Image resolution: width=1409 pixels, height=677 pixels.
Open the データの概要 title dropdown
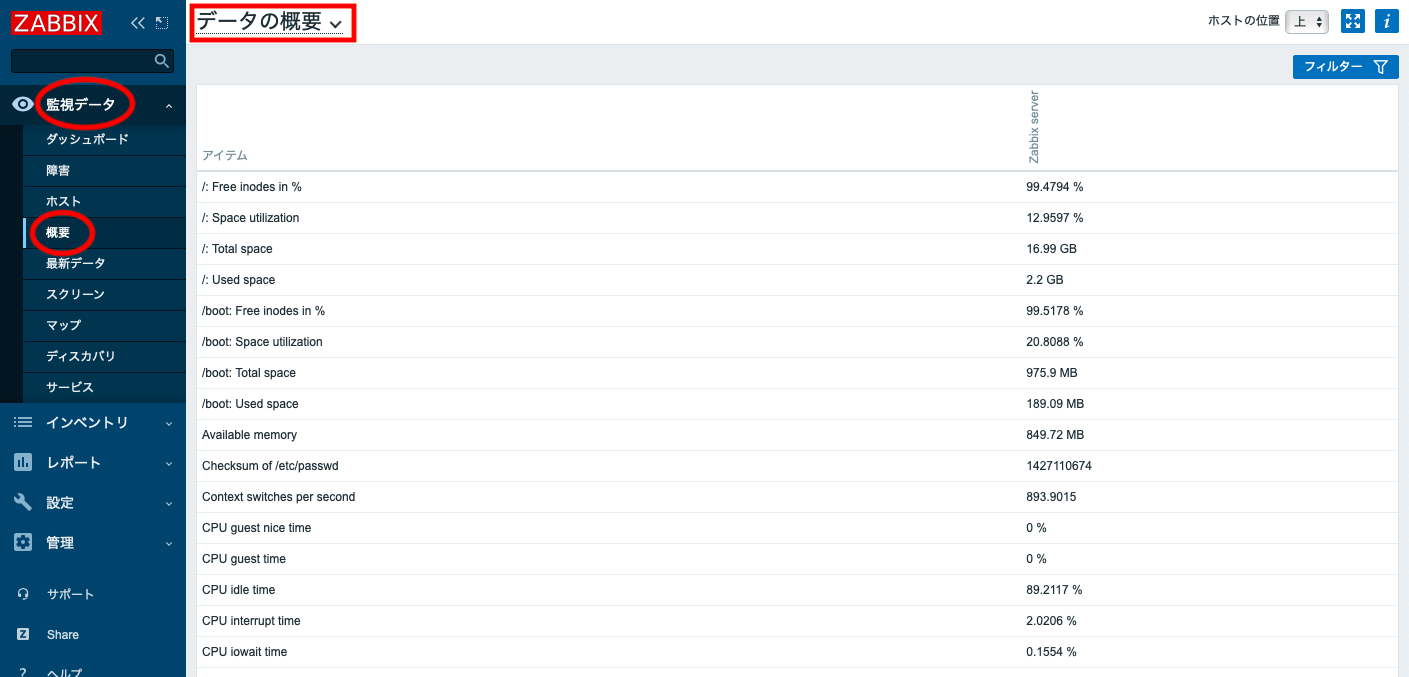[x=269, y=22]
